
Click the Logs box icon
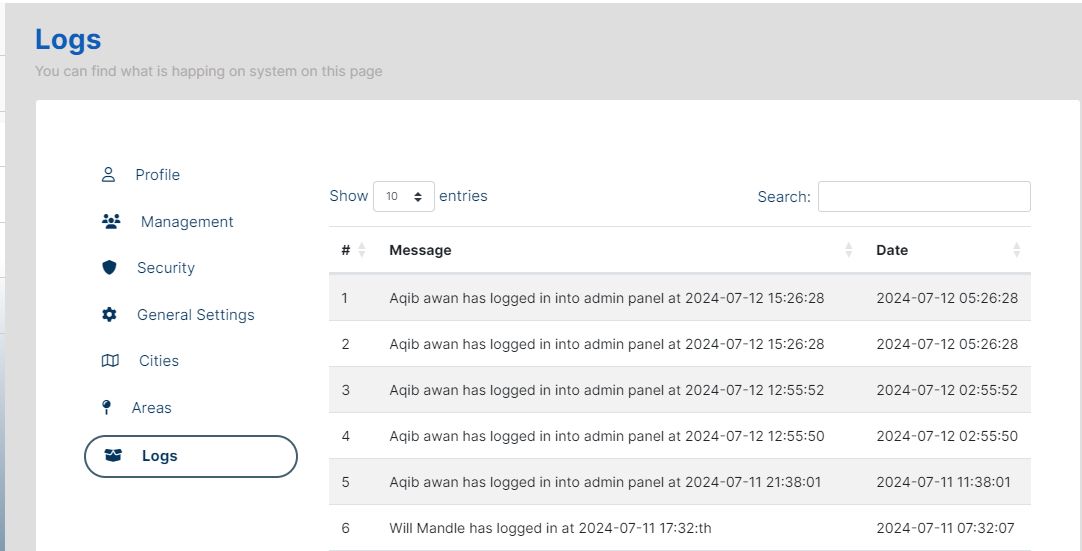(x=113, y=456)
